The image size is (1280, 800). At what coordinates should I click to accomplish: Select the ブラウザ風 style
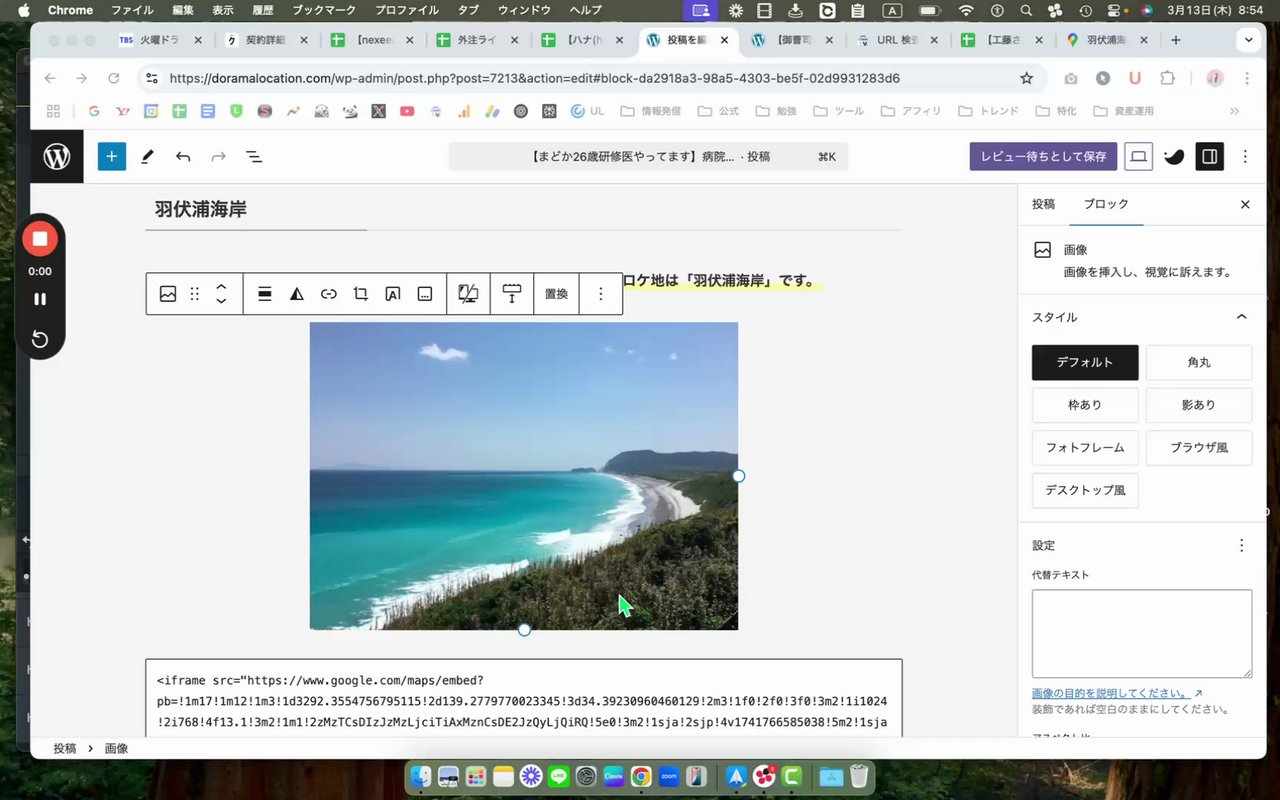click(1199, 448)
